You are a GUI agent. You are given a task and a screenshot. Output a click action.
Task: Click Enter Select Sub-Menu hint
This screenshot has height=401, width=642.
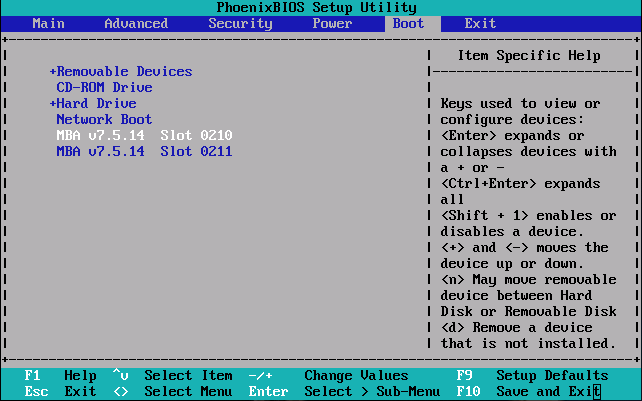(344, 391)
